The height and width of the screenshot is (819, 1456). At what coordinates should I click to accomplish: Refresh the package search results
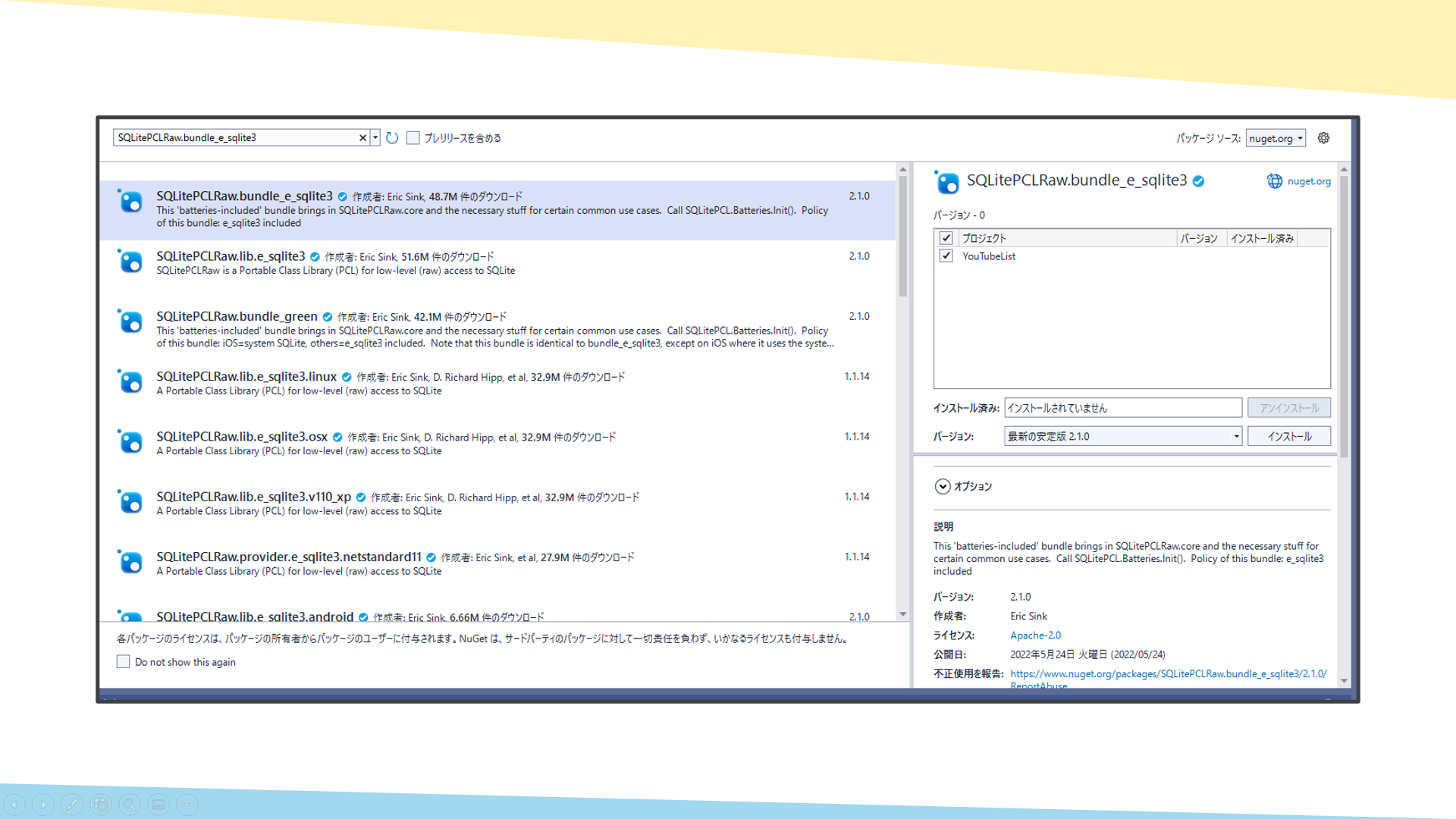392,138
